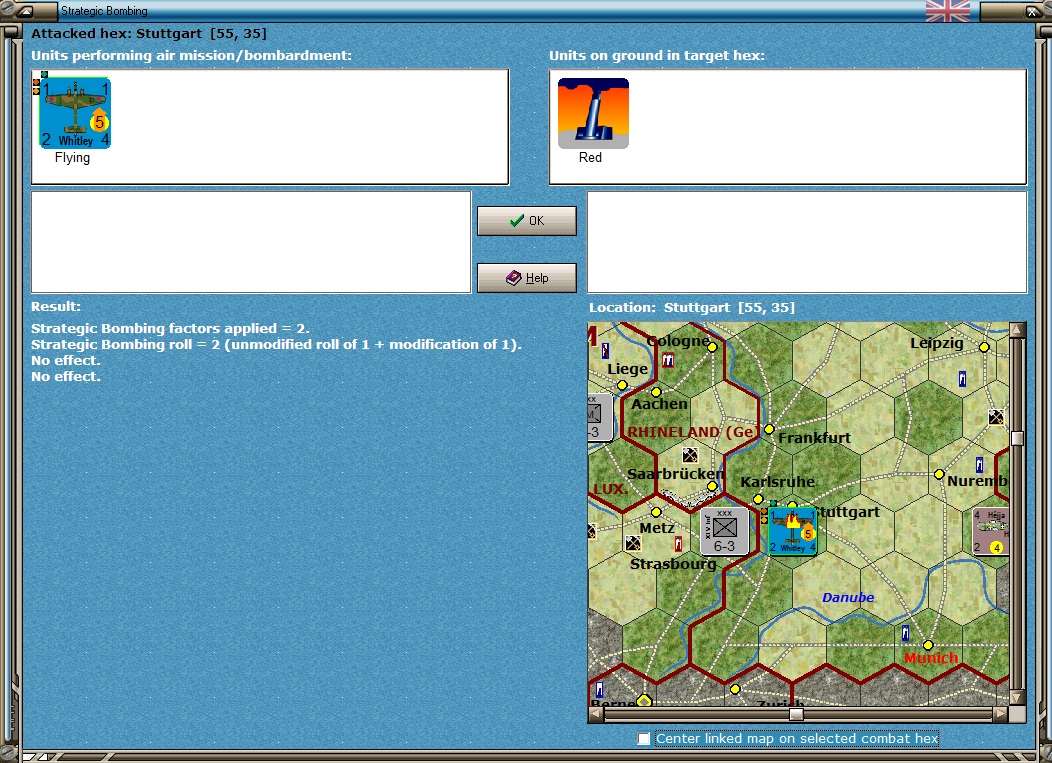Open the system menu icon in title bar
This screenshot has width=1052, height=763.
25,11
